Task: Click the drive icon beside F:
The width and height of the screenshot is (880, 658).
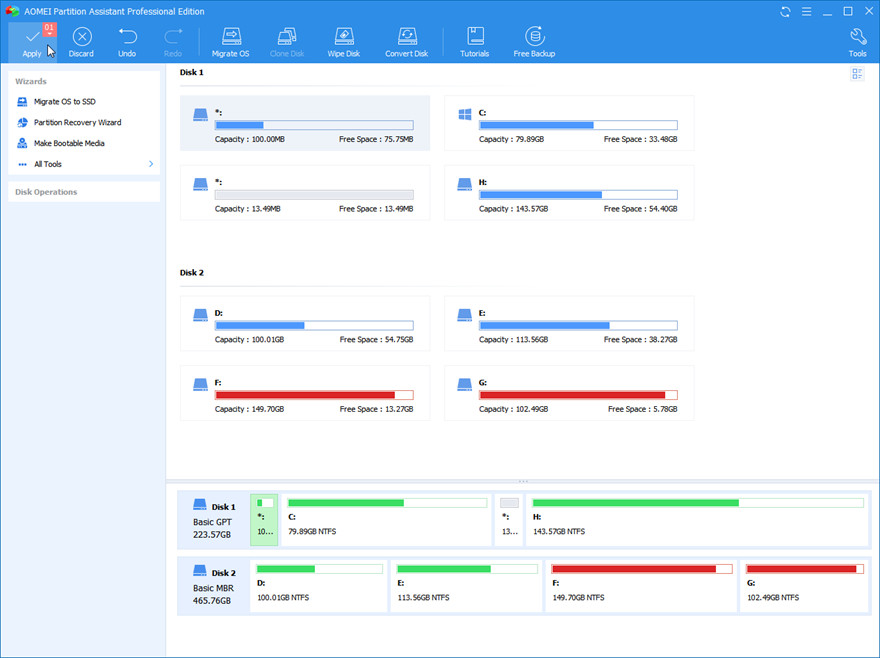Action: click(200, 385)
